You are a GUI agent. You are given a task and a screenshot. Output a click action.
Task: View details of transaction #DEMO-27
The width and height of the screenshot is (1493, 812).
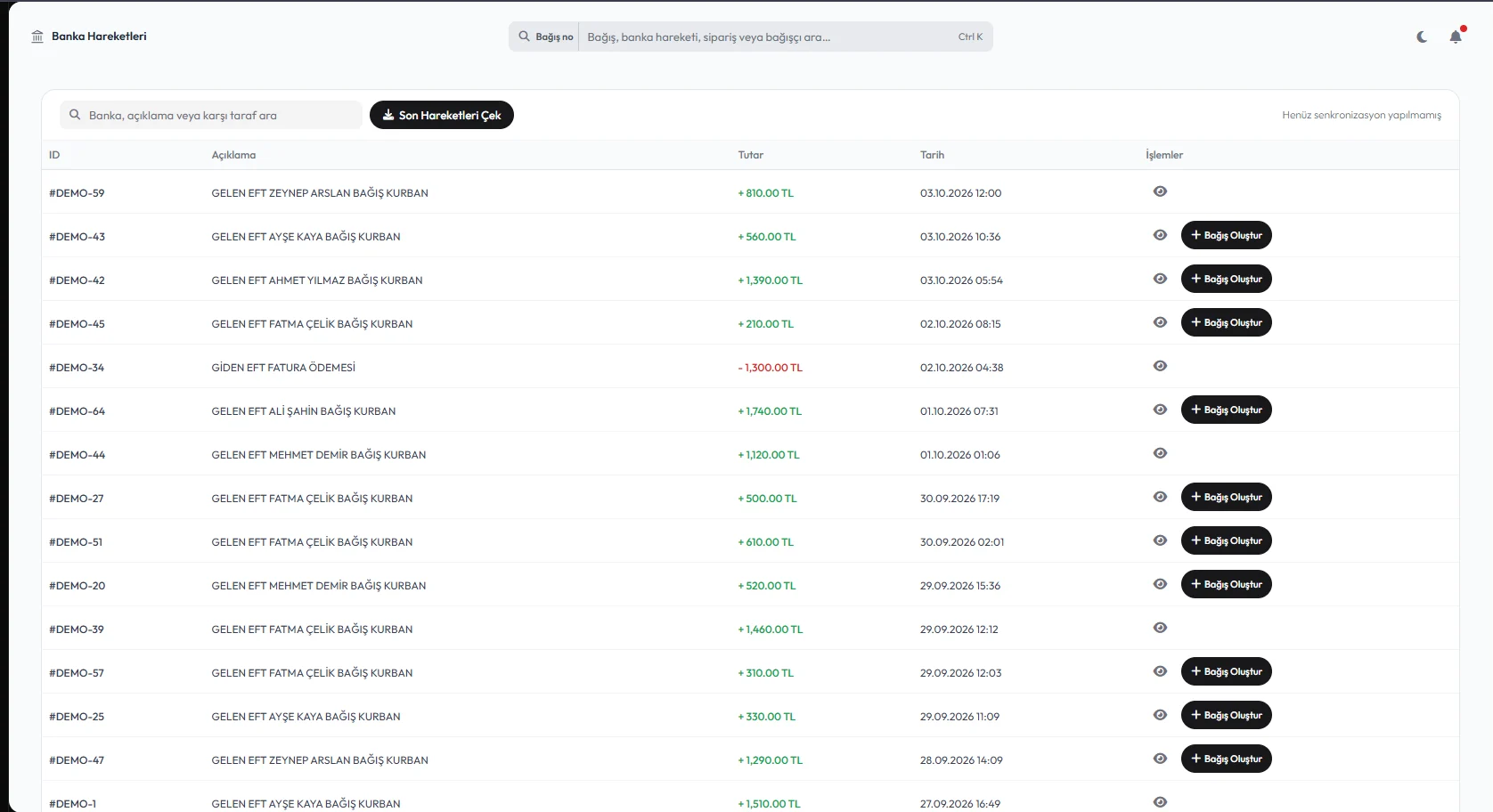pos(1160,497)
